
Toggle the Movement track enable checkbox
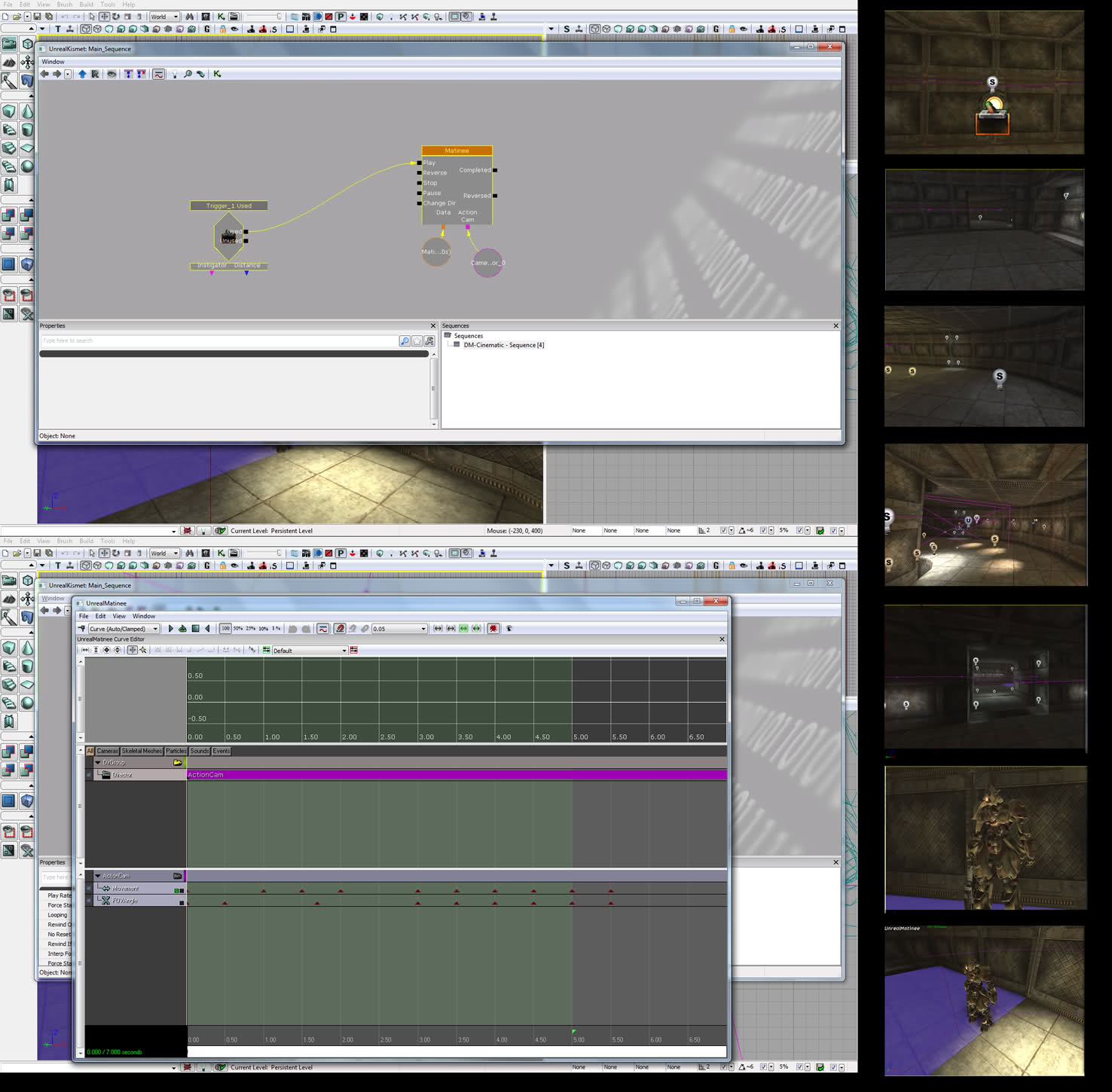(x=89, y=889)
